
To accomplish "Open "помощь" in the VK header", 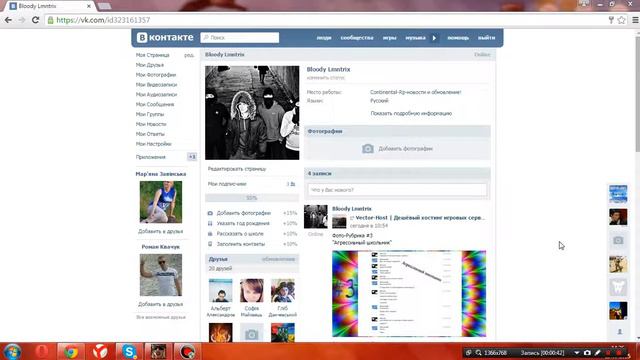I will pos(458,38).
